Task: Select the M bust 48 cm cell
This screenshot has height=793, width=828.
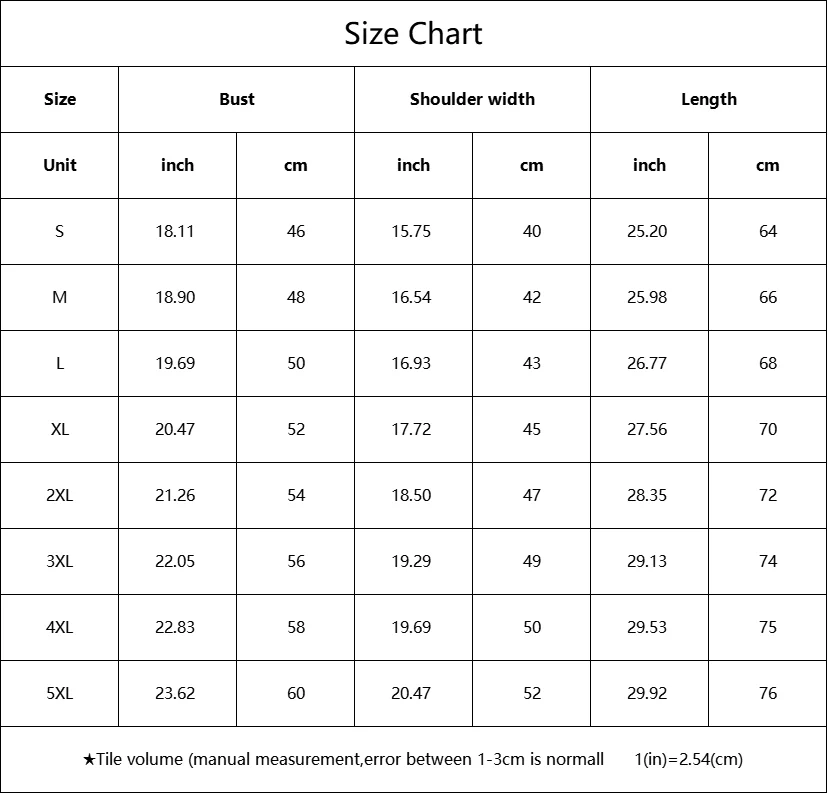Action: (296, 297)
